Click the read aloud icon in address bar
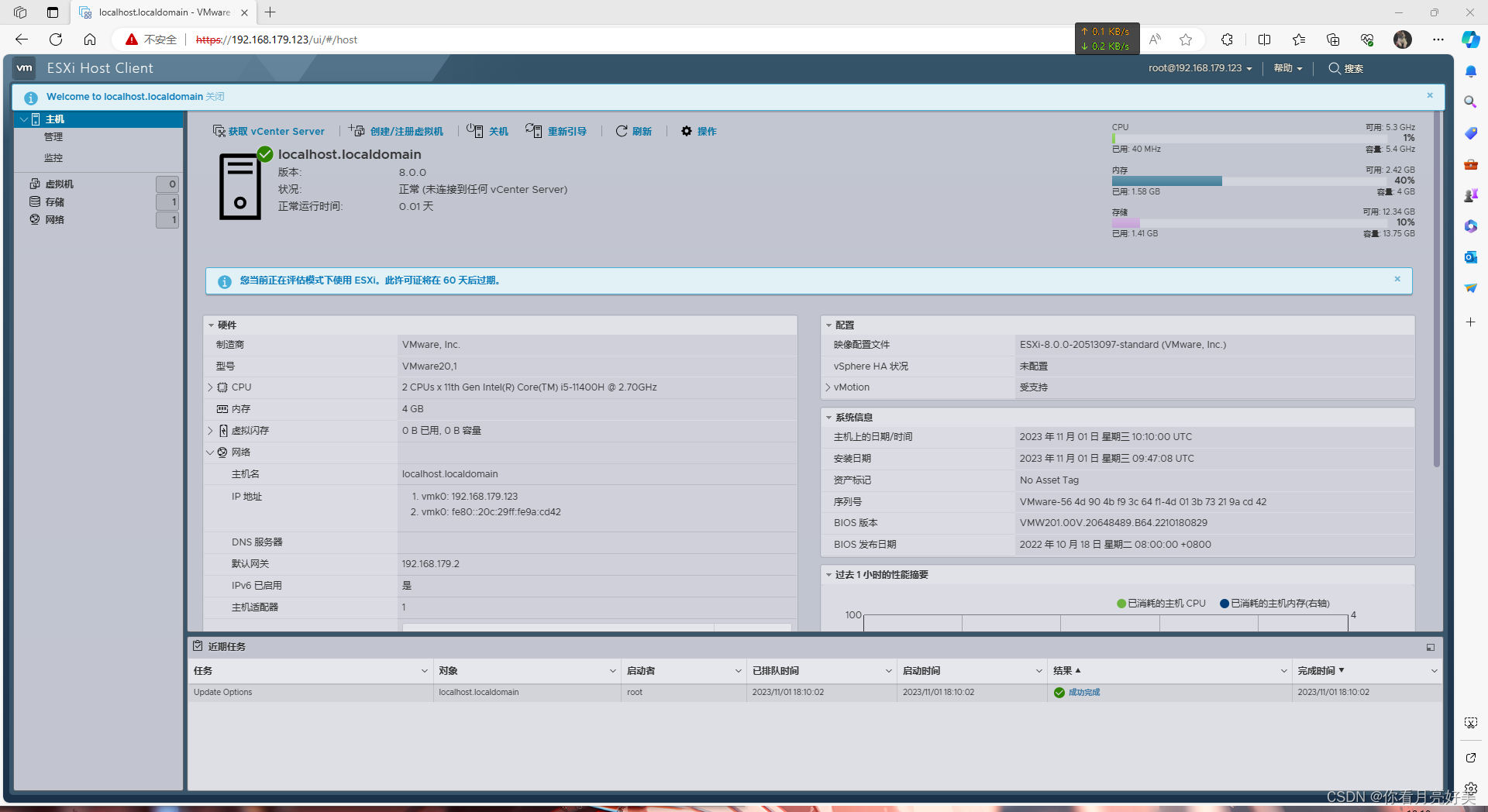This screenshot has width=1488, height=812. [1155, 40]
